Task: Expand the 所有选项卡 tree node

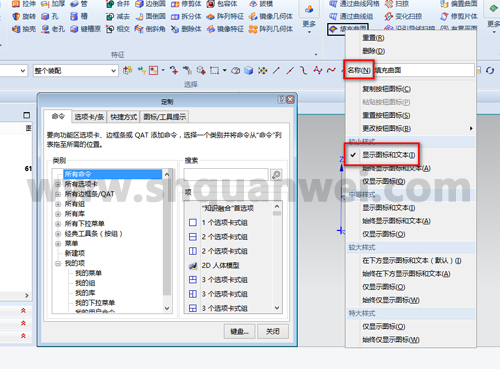Action: click(x=58, y=184)
